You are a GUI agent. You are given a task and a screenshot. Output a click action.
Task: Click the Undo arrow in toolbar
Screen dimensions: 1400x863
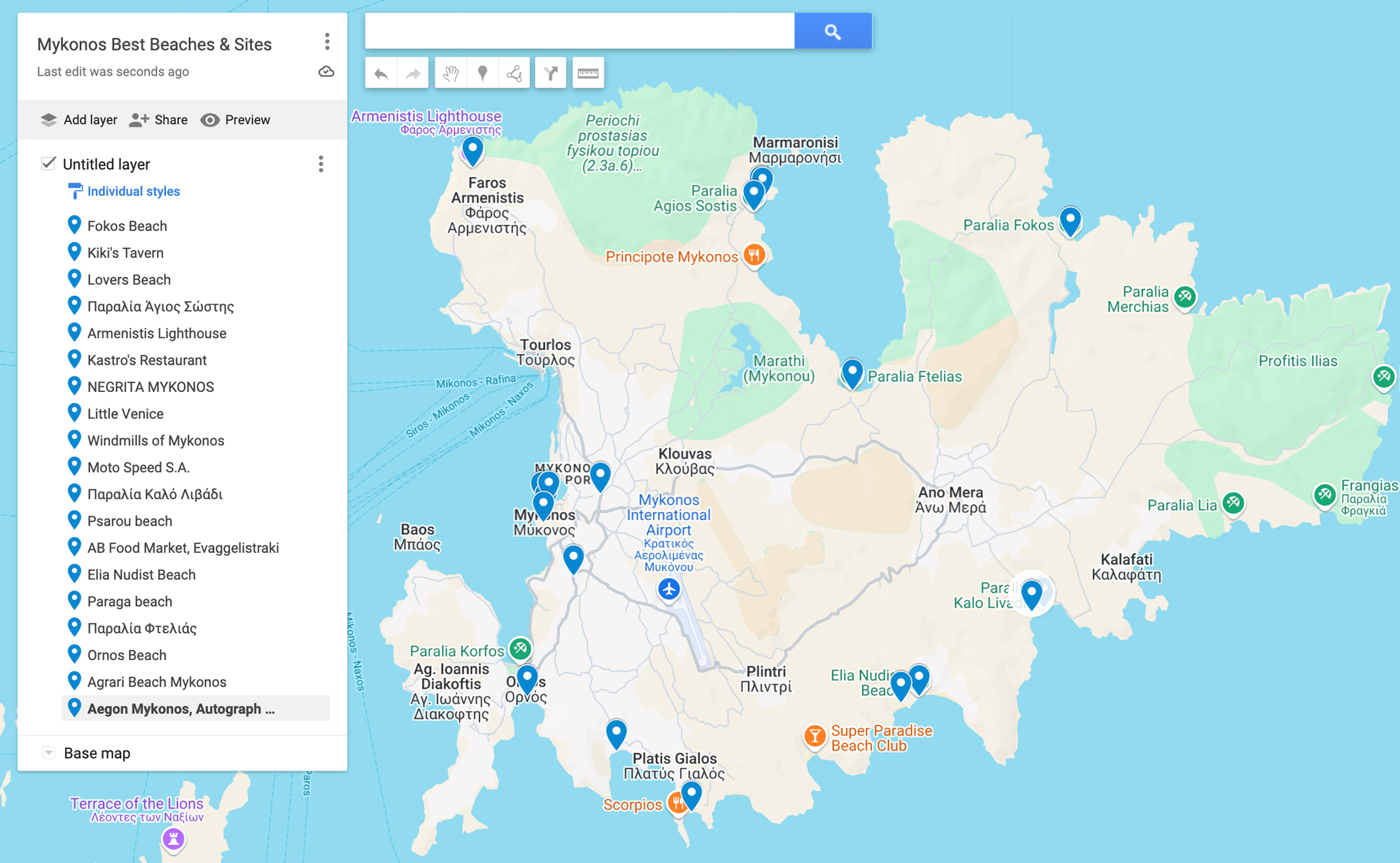point(381,73)
